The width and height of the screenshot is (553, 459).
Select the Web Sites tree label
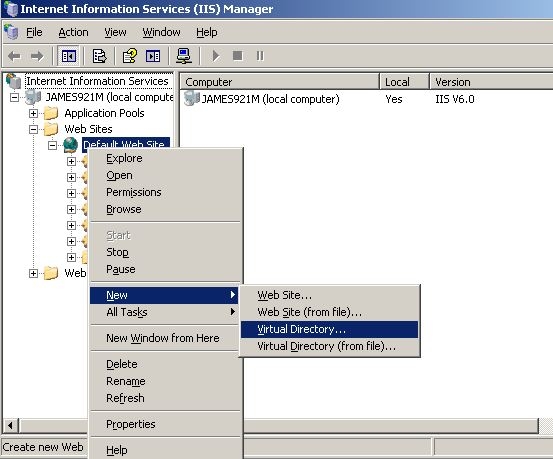click(88, 129)
